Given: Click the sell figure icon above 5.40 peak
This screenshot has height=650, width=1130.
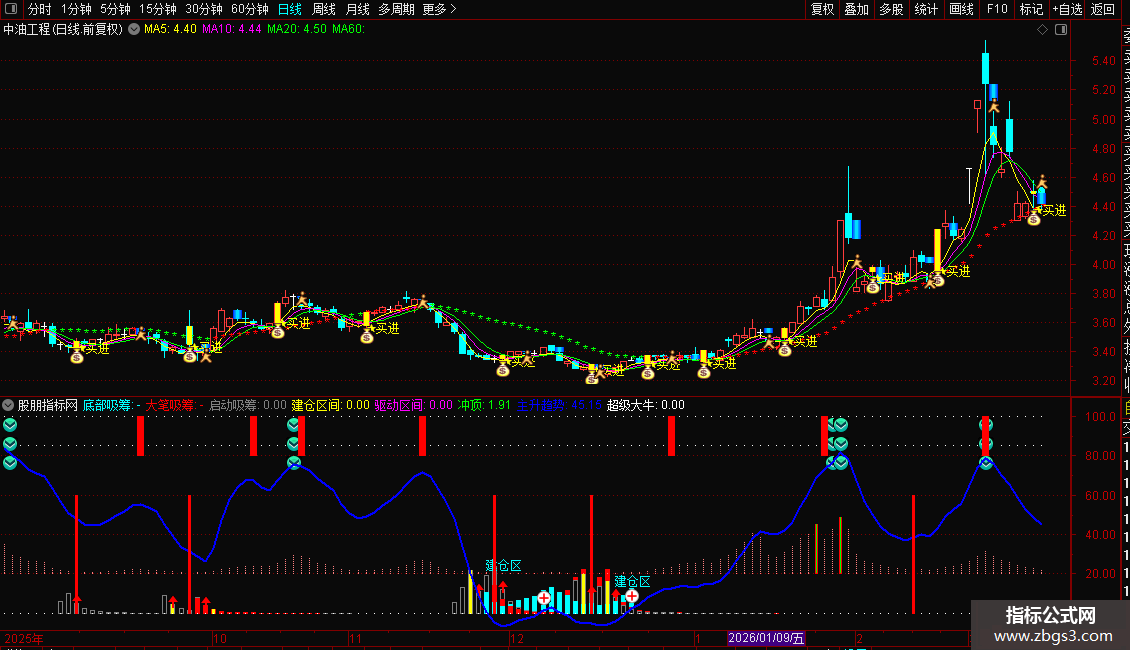Looking at the screenshot, I should (x=994, y=105).
